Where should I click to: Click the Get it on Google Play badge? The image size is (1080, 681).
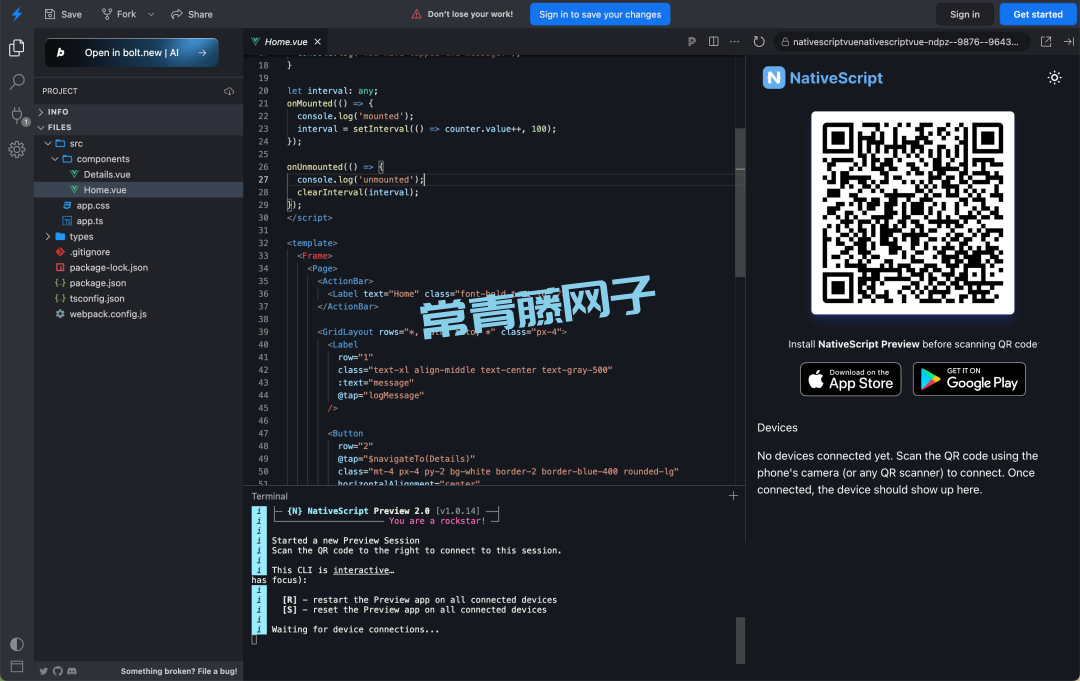point(969,379)
